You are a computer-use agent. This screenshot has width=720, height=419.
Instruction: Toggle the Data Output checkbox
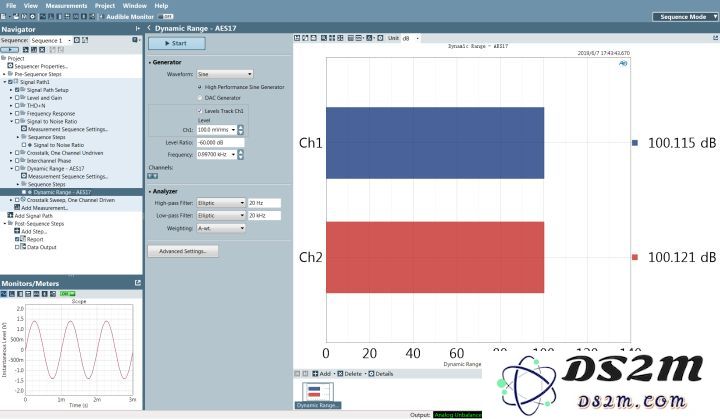[17, 247]
